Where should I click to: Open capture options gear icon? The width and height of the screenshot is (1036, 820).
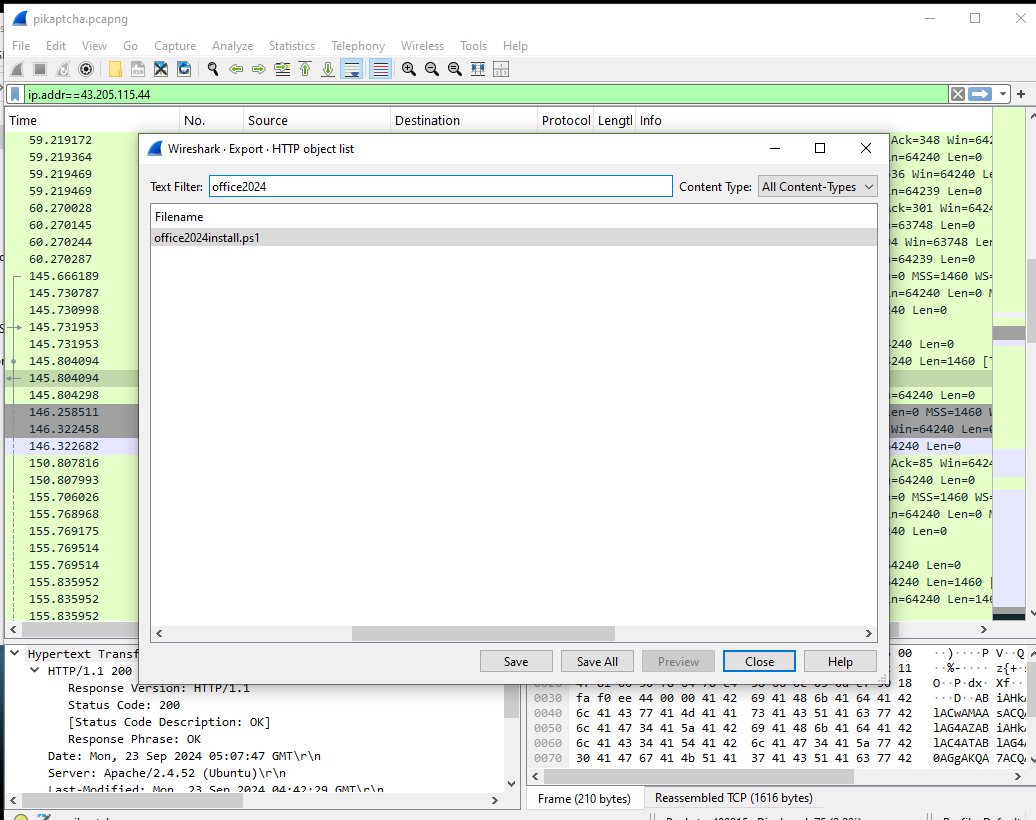[x=86, y=69]
